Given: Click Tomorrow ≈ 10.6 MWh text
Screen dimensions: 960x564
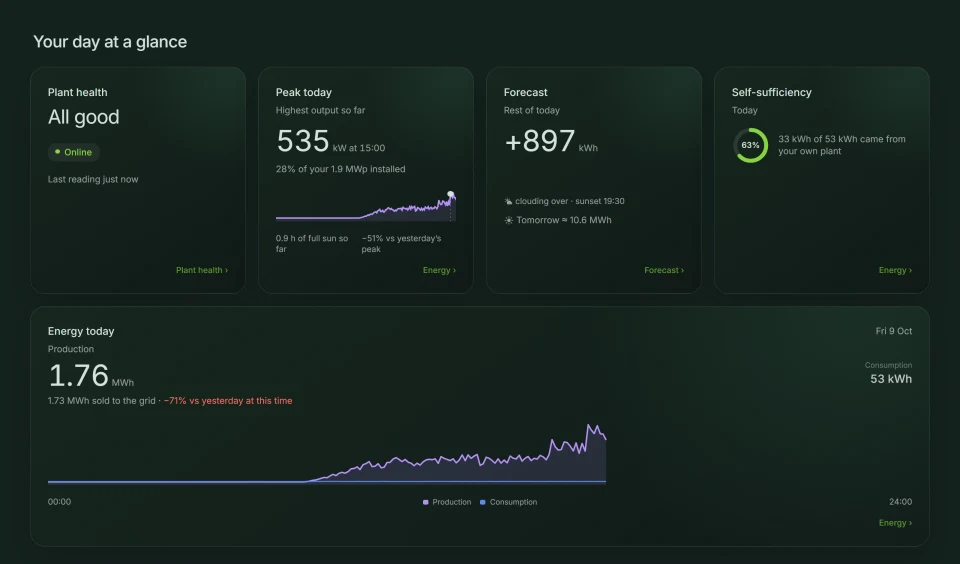Looking at the screenshot, I should (x=563, y=220).
